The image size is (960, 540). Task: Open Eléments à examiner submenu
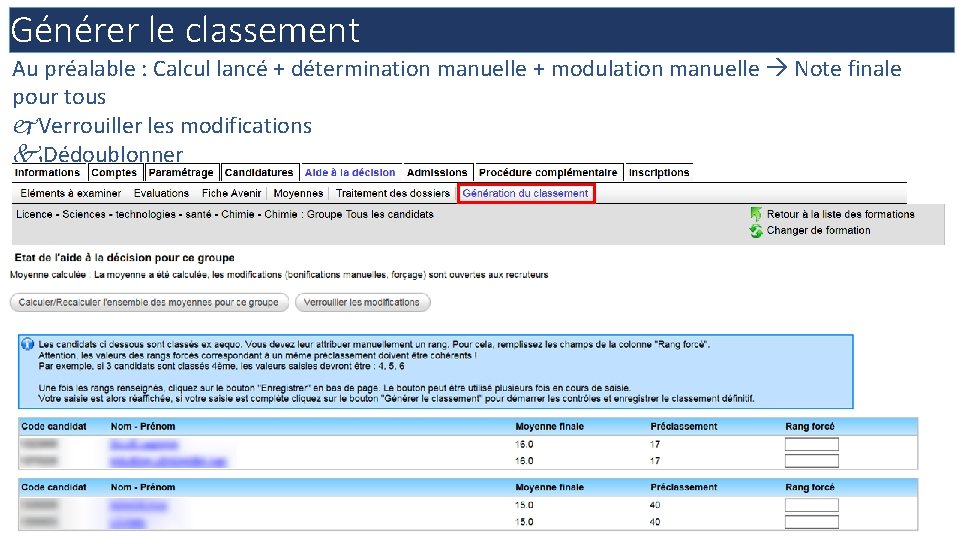[70, 193]
